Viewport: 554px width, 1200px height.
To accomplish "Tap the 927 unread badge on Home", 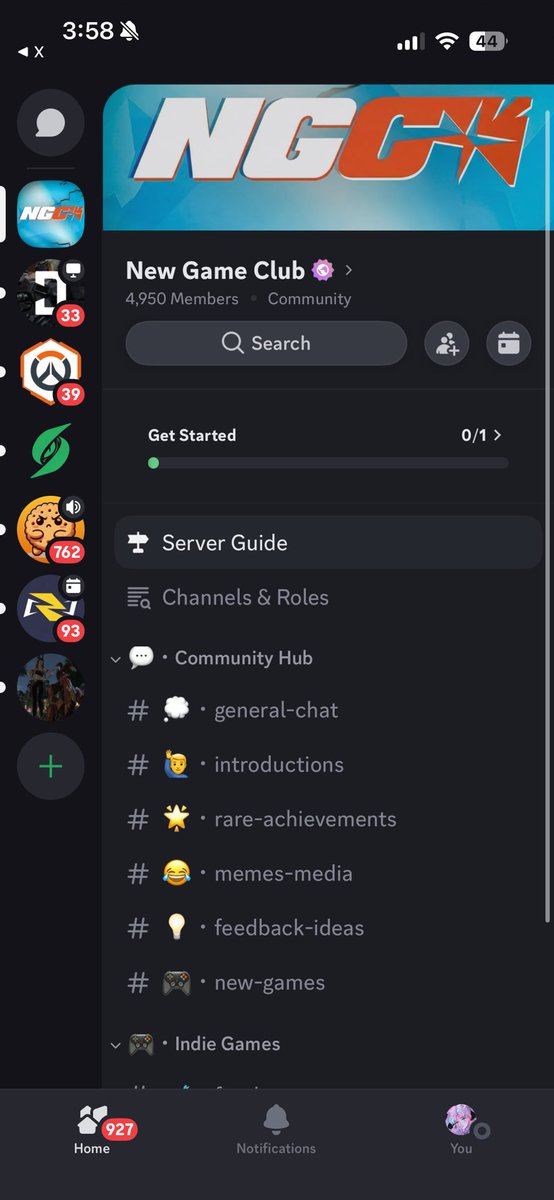I will pyautogui.click(x=119, y=1130).
